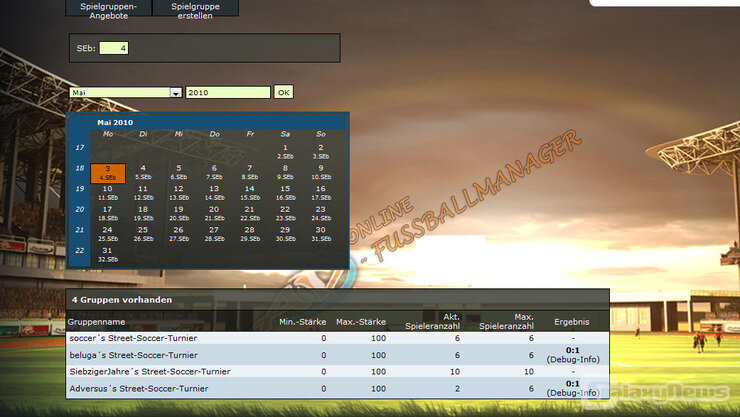This screenshot has width=740, height=417.
Task: Select calendar day 30 (31.SEb)
Action: click(x=321, y=234)
